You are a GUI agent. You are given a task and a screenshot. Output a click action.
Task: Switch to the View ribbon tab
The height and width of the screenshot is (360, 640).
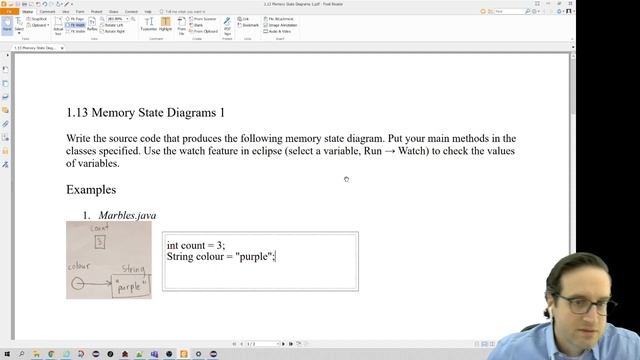(65, 11)
